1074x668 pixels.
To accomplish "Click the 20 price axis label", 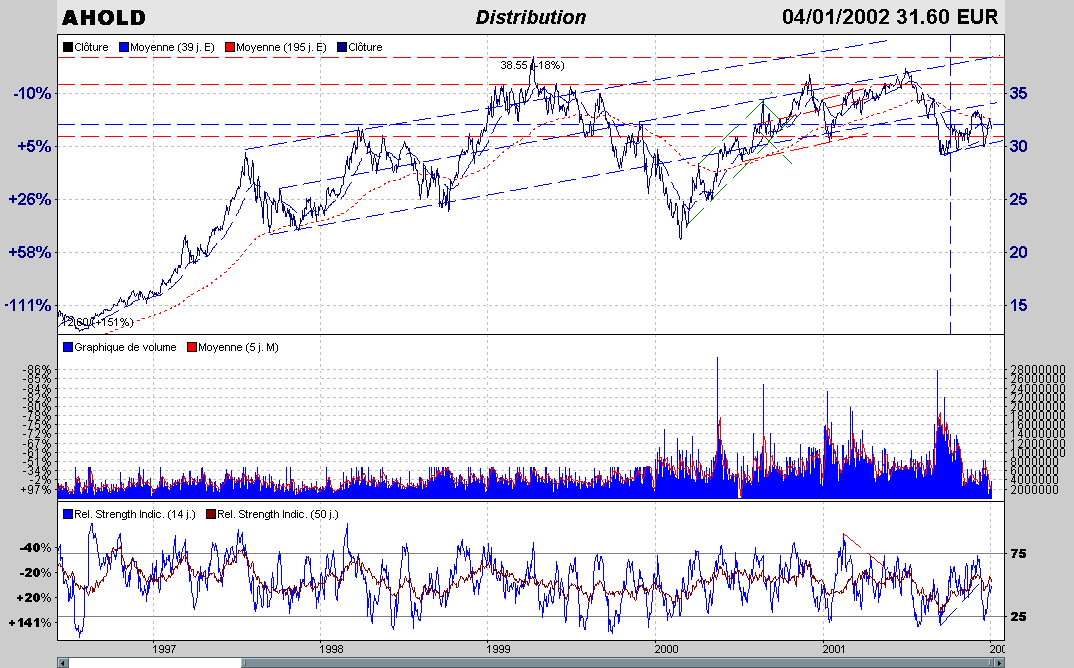I will [x=1018, y=252].
